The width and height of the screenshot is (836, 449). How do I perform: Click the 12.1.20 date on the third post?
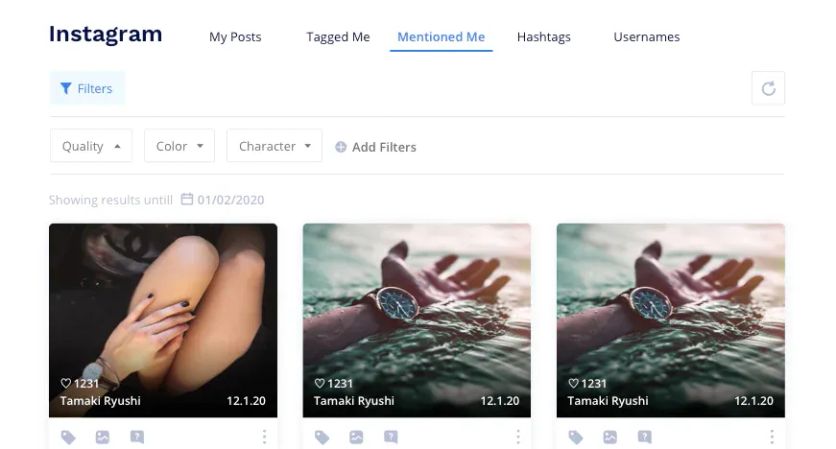753,401
